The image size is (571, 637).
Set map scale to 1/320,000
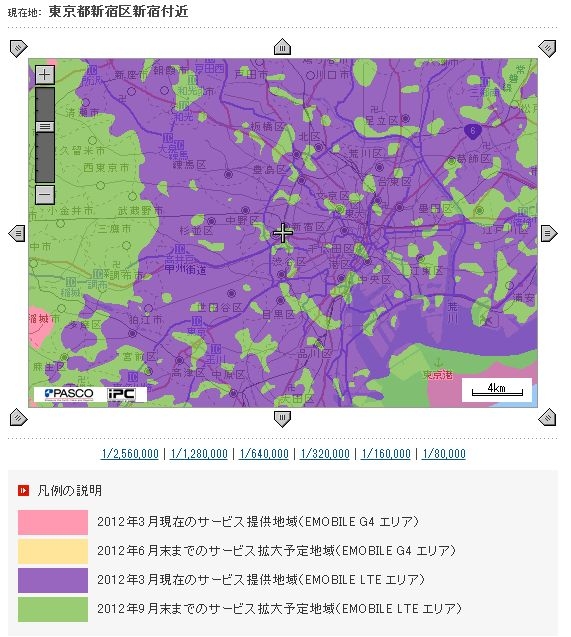tap(324, 453)
